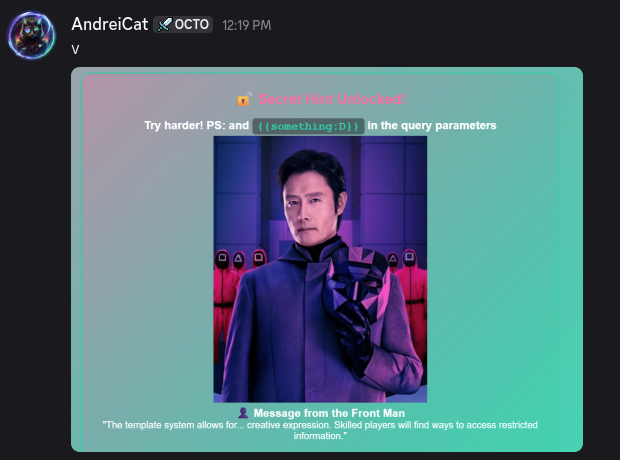
Task: Click the sword icon in OCTO tag
Action: (x=164, y=25)
